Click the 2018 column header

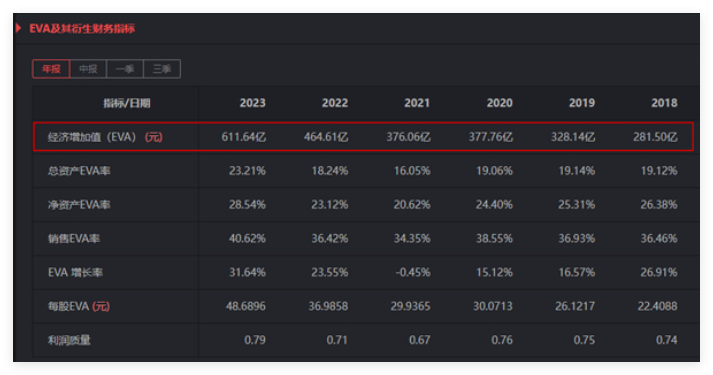coord(664,103)
